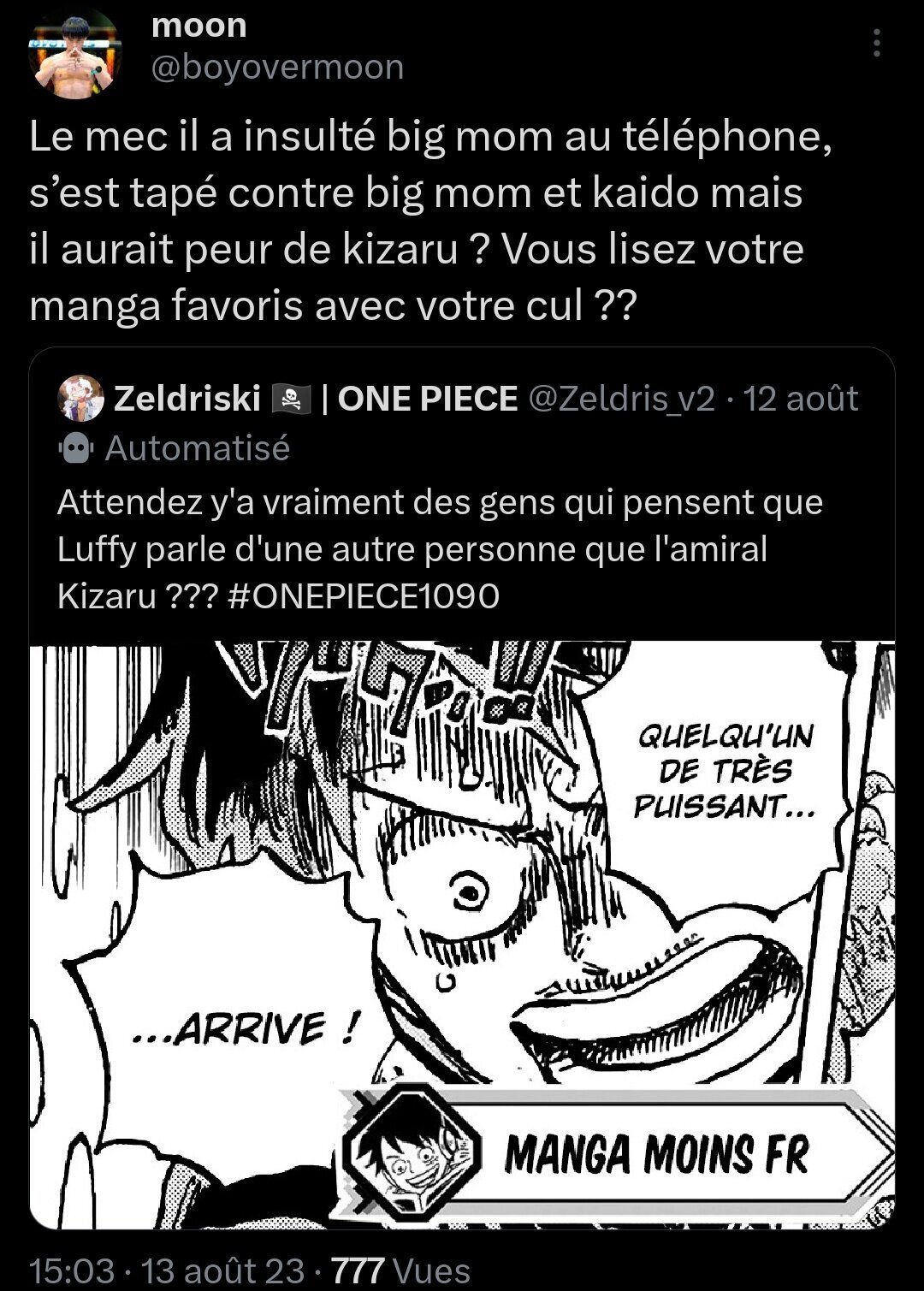This screenshot has height=1291, width=924.
Task: Open the #ONEPIECE1090 hashtag
Action: 364,596
